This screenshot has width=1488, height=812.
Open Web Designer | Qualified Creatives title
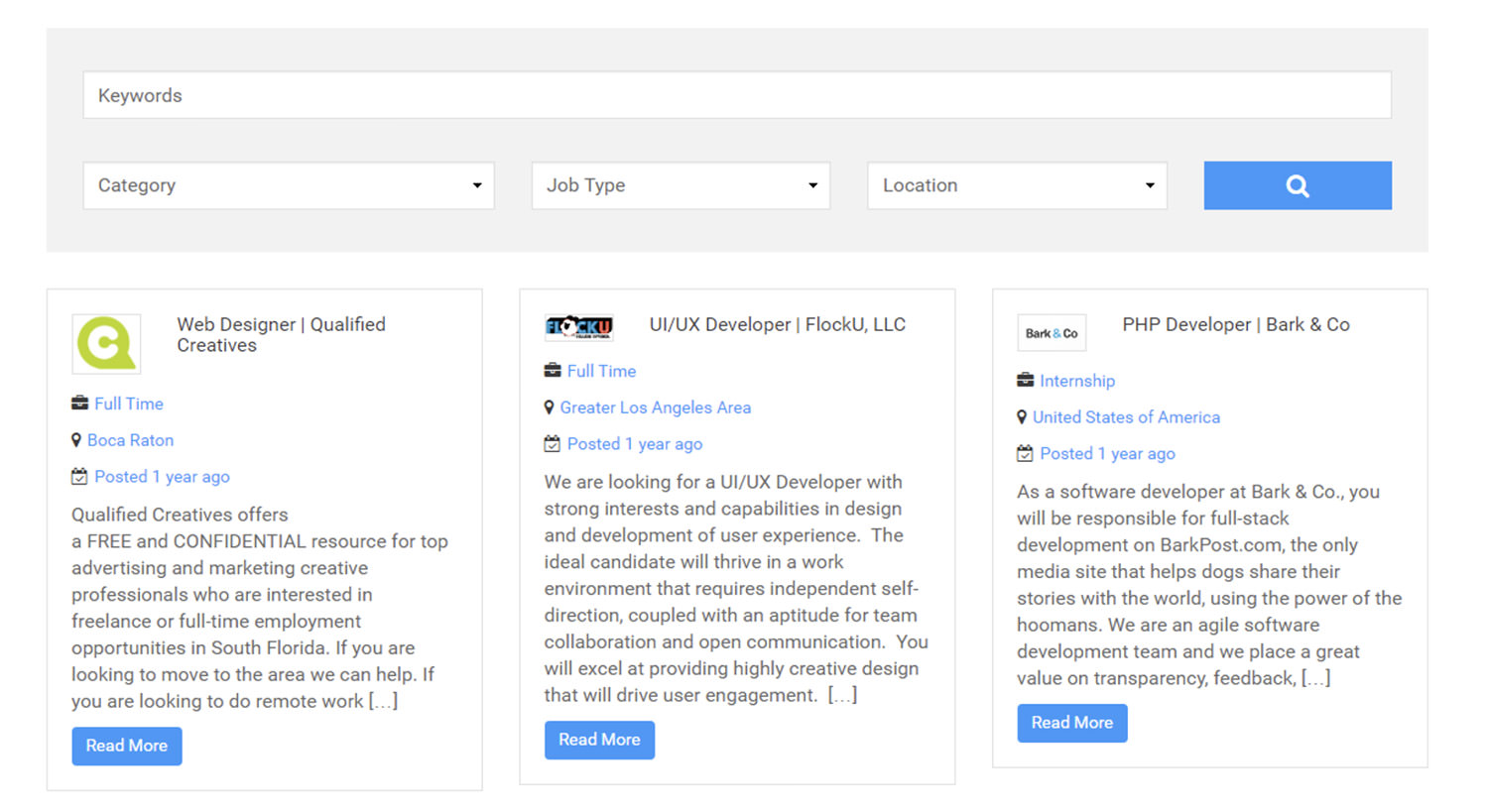click(x=281, y=335)
